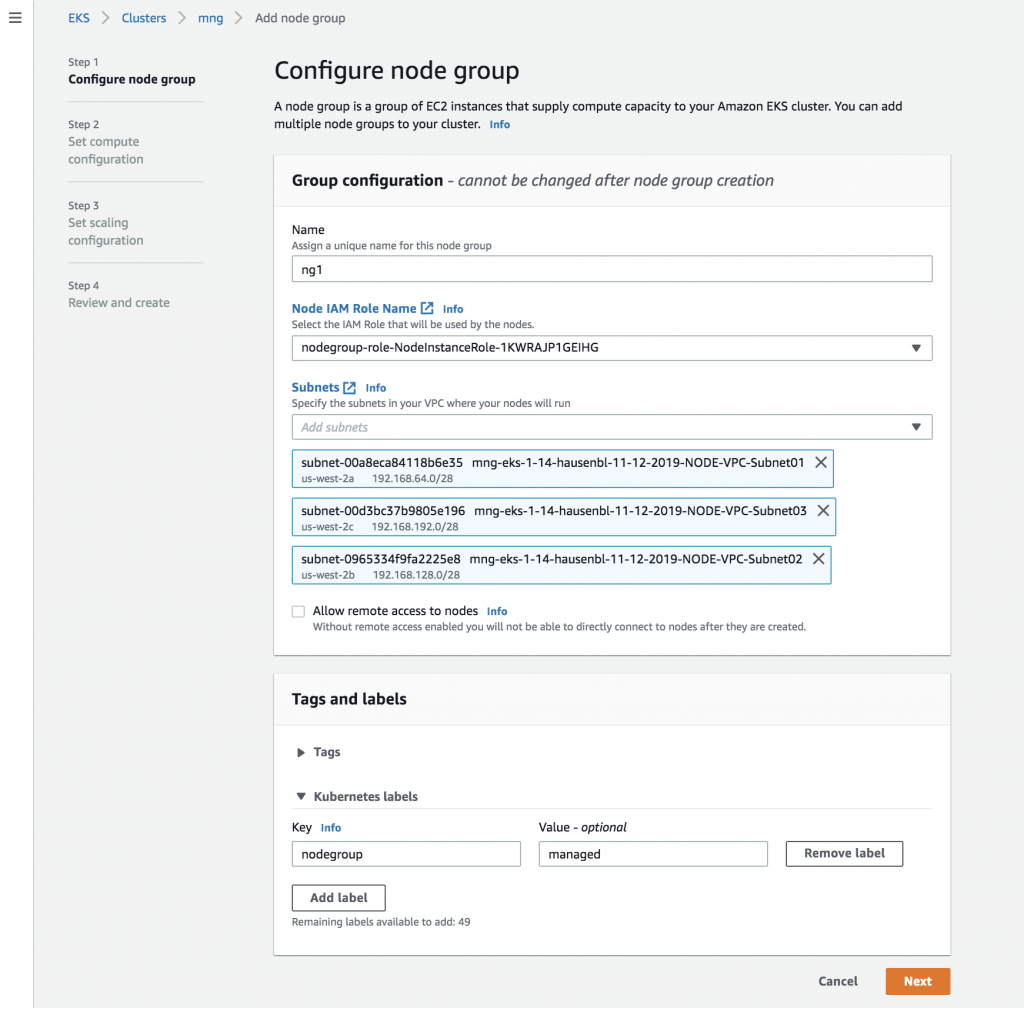Go to Clusters in the breadcrumb
The image size is (1024, 1015).
(x=144, y=18)
